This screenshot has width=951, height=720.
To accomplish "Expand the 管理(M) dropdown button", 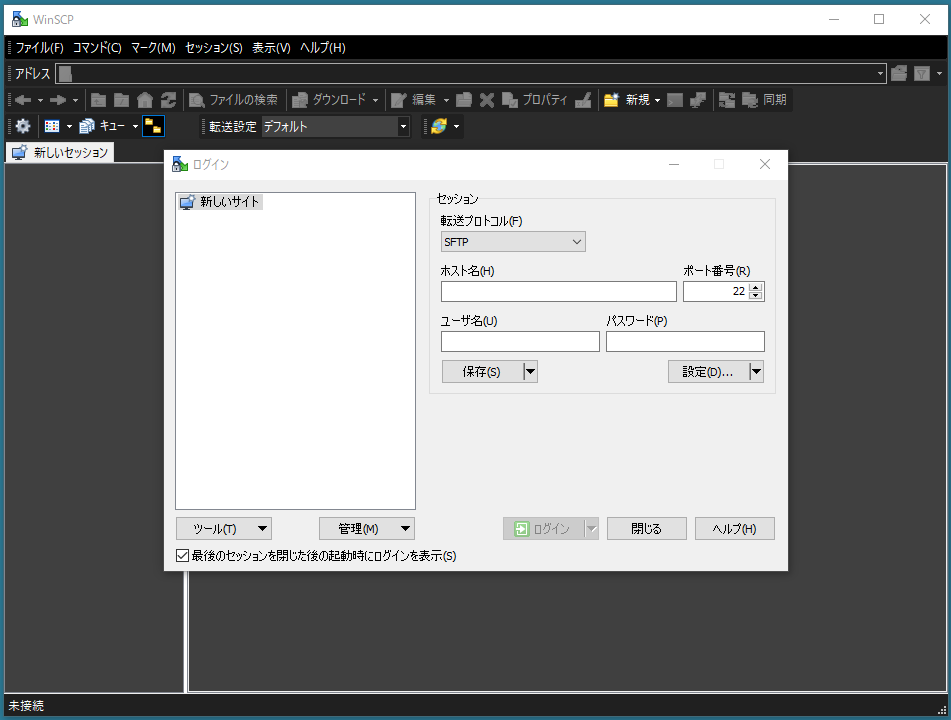I will pos(367,529).
